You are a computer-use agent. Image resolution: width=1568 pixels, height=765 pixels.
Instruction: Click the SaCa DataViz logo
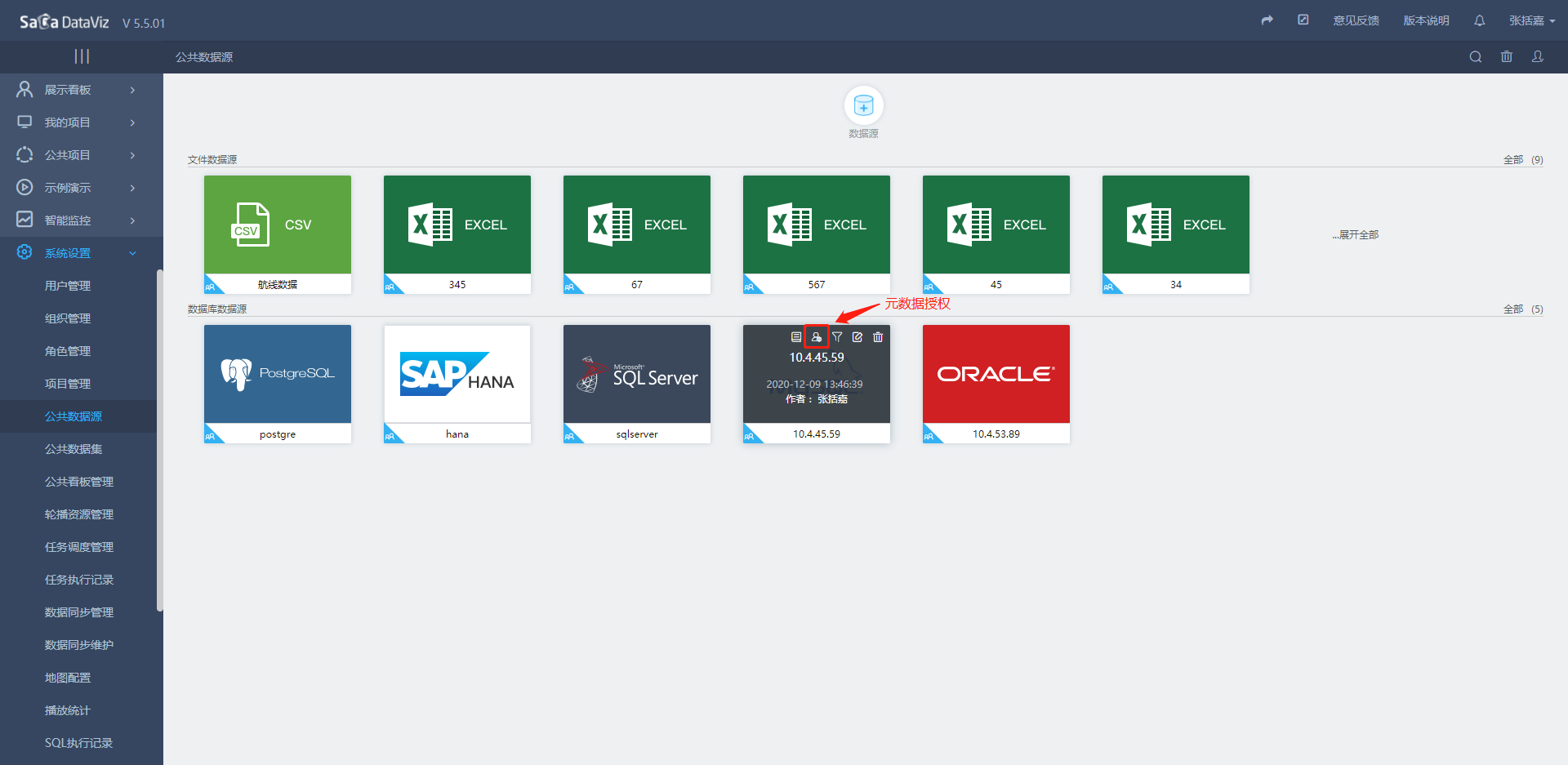tap(64, 22)
